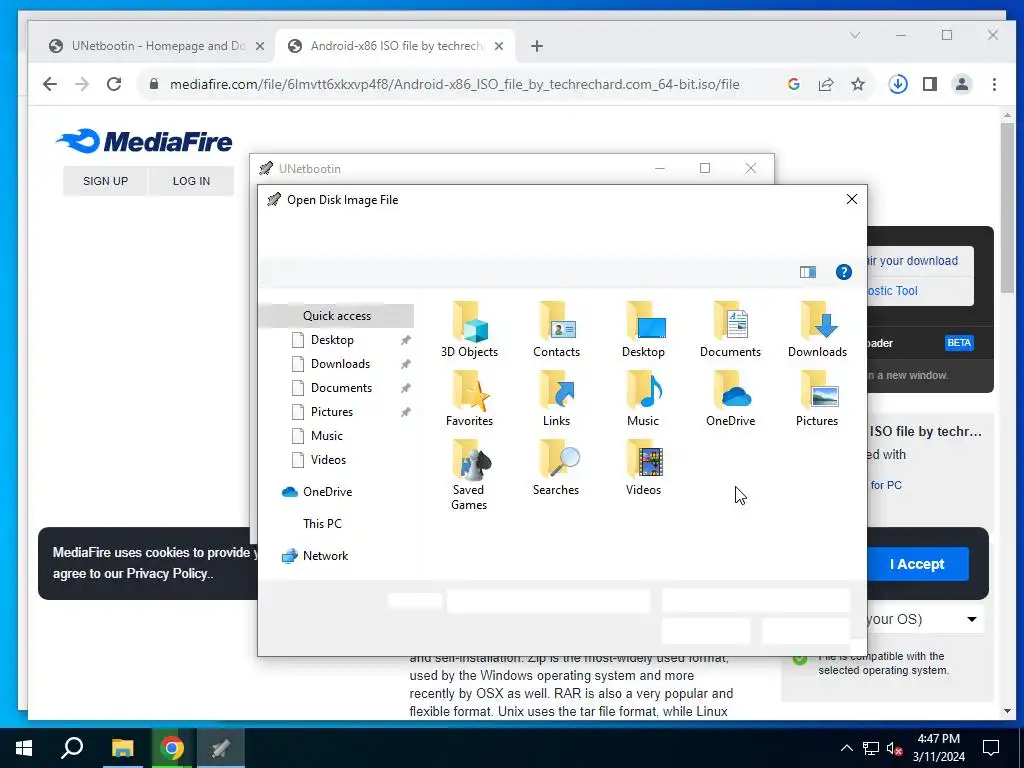Click the BETA badge on MediaFire
This screenshot has width=1024, height=768.
tap(959, 343)
